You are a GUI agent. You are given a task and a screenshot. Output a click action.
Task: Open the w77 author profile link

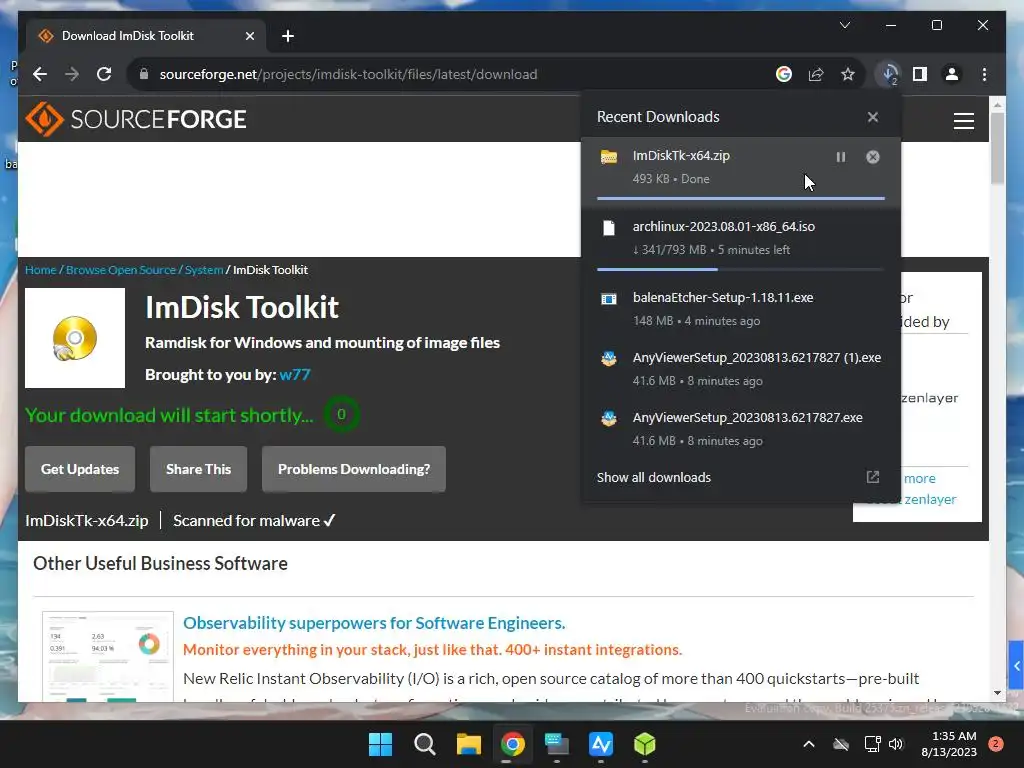(x=295, y=375)
